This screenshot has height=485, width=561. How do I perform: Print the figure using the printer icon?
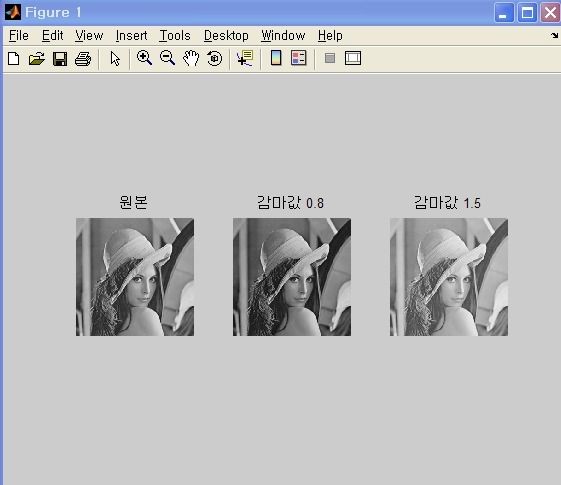click(83, 59)
